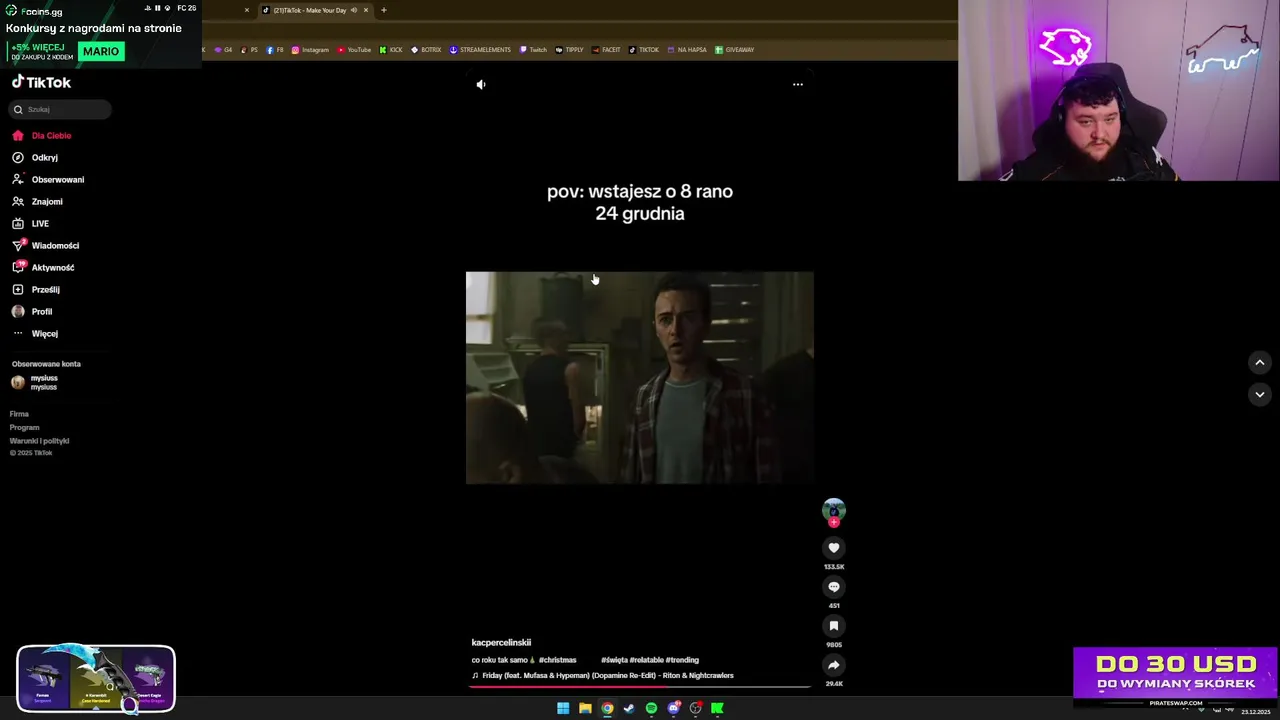The width and height of the screenshot is (1280, 720).
Task: Open the Instagram bookmark
Action: point(310,50)
